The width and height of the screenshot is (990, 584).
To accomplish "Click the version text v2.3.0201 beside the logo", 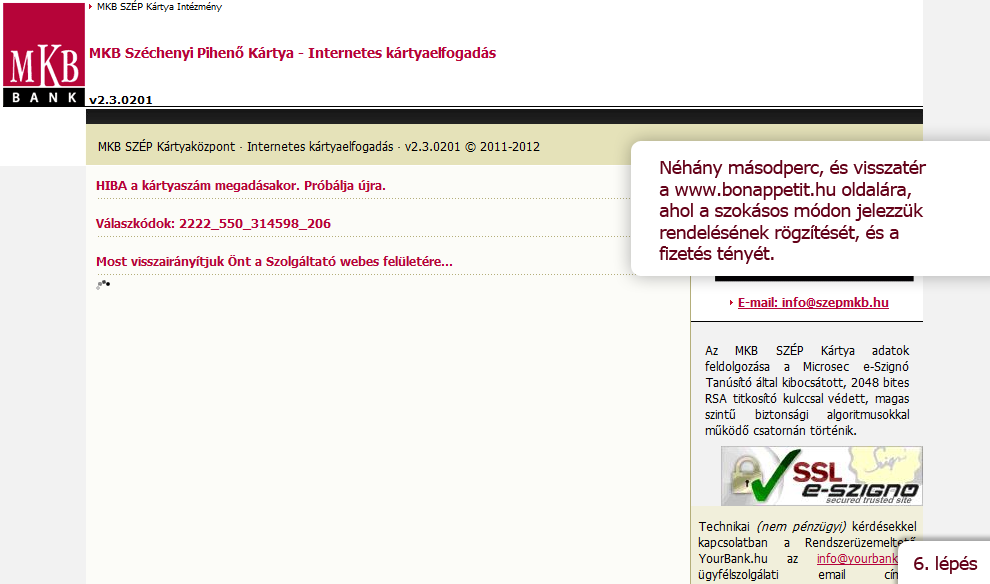I will coord(121,100).
